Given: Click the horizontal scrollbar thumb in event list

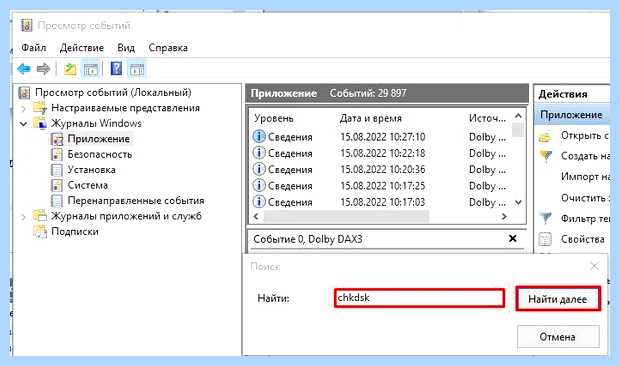Looking at the screenshot, I should [346, 216].
